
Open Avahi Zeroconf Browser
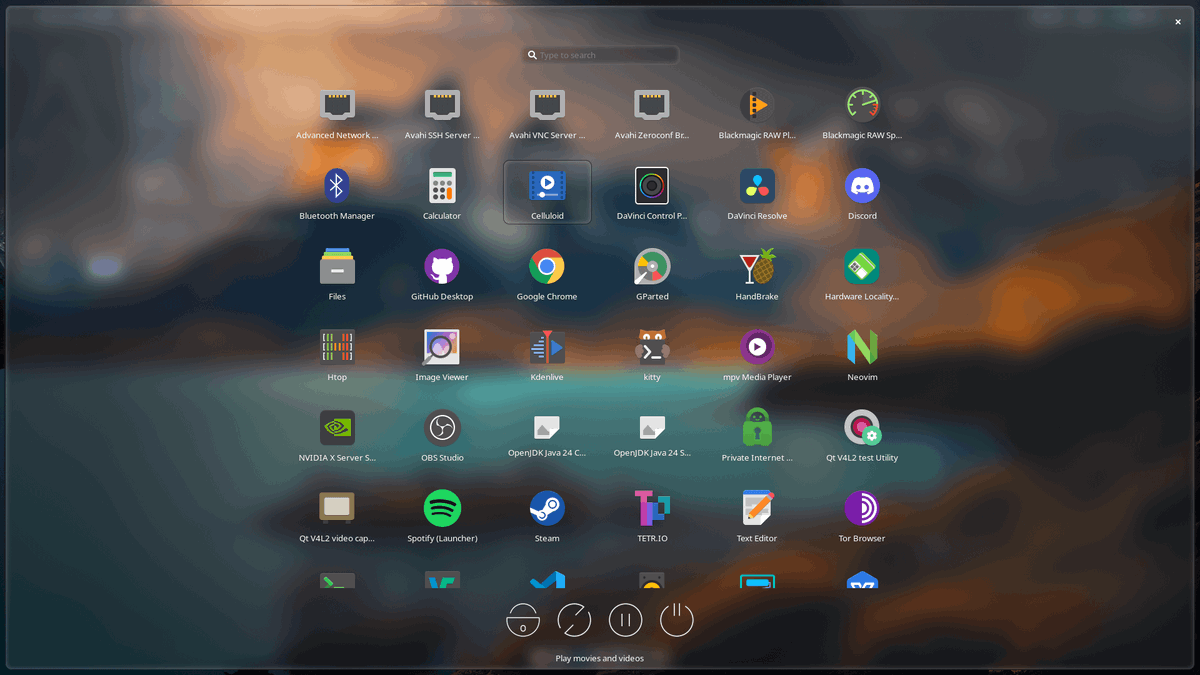click(x=652, y=113)
